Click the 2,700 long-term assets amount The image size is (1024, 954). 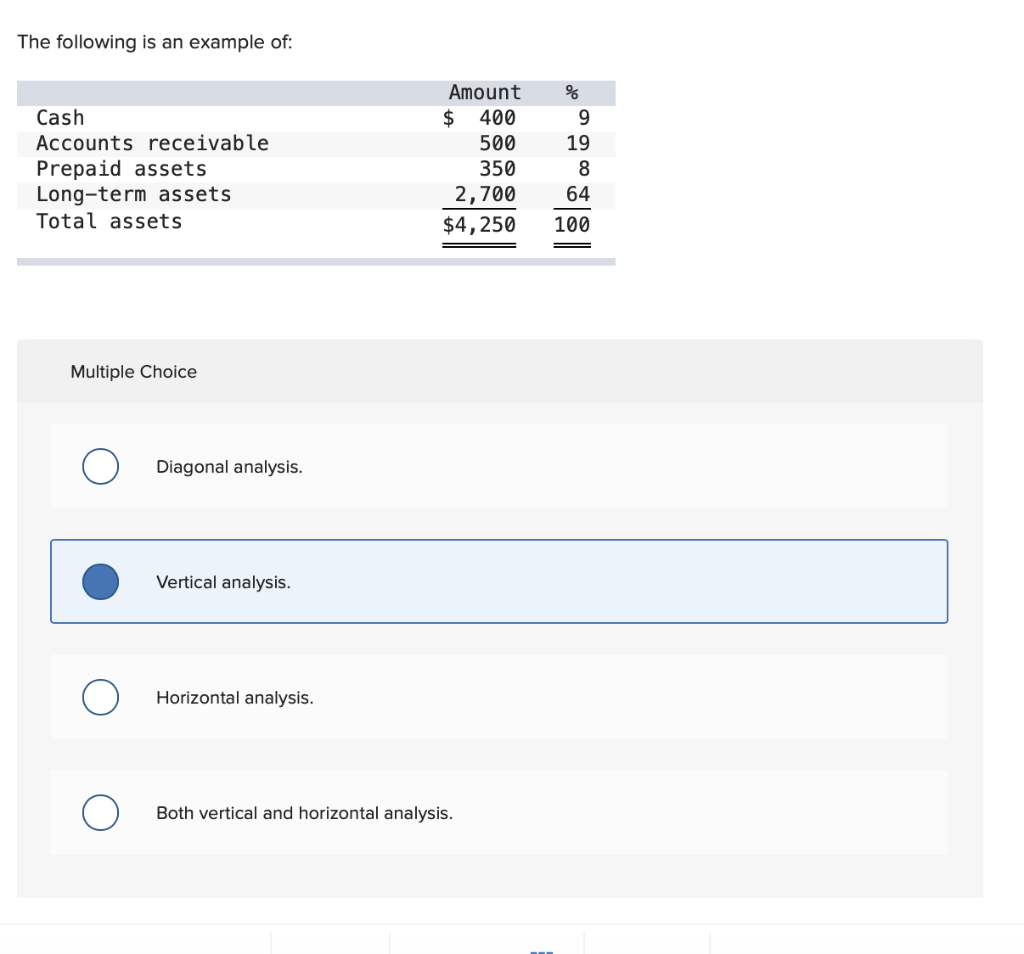point(485,194)
